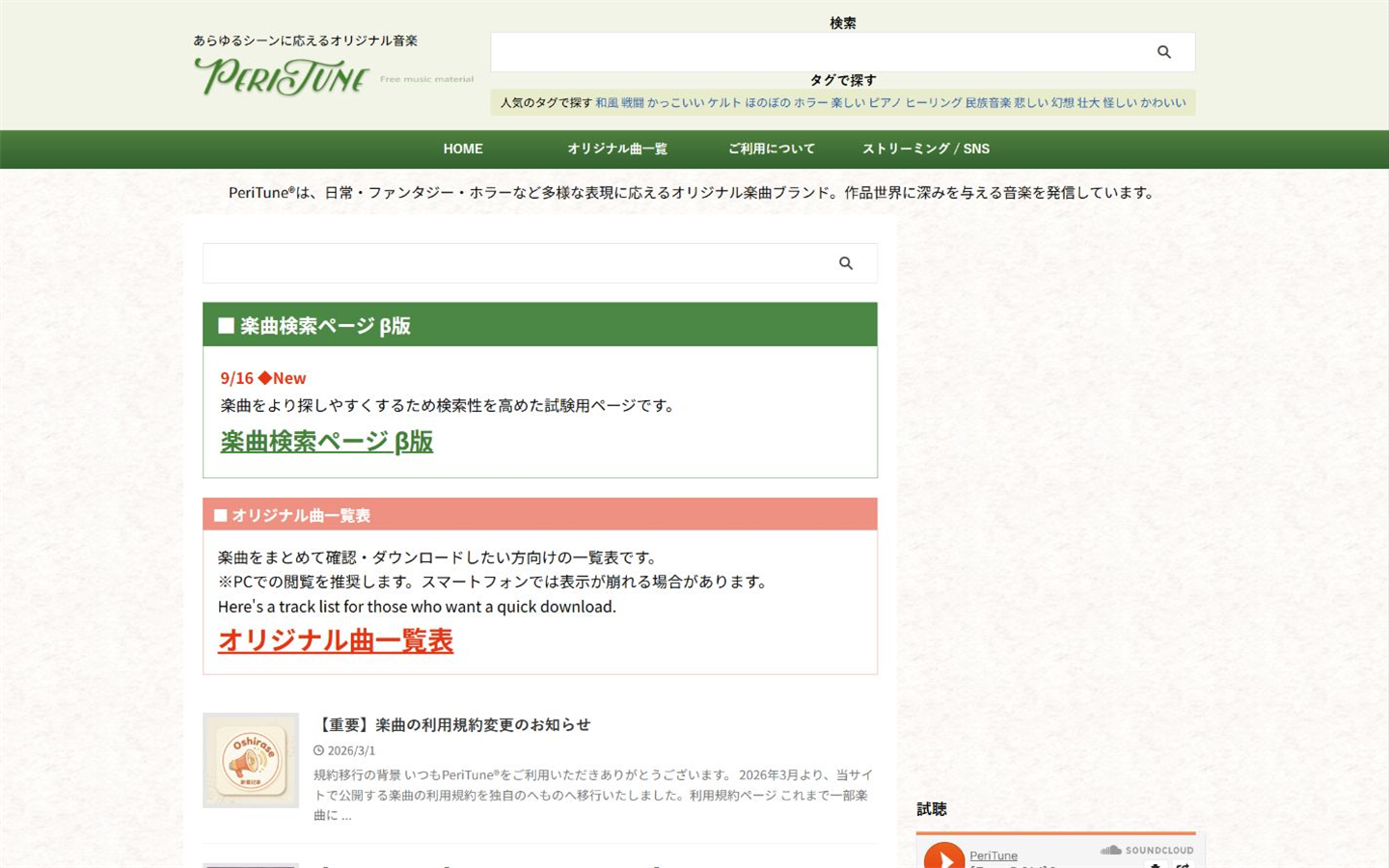1389x868 pixels.
Task: Select the 幻想 tag
Action: point(1063,102)
